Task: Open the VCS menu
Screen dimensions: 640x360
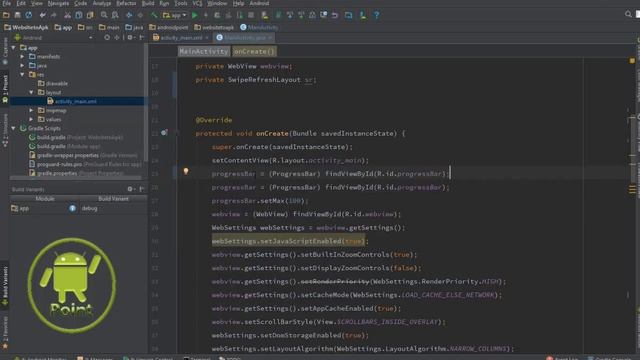Action: click(197, 3)
